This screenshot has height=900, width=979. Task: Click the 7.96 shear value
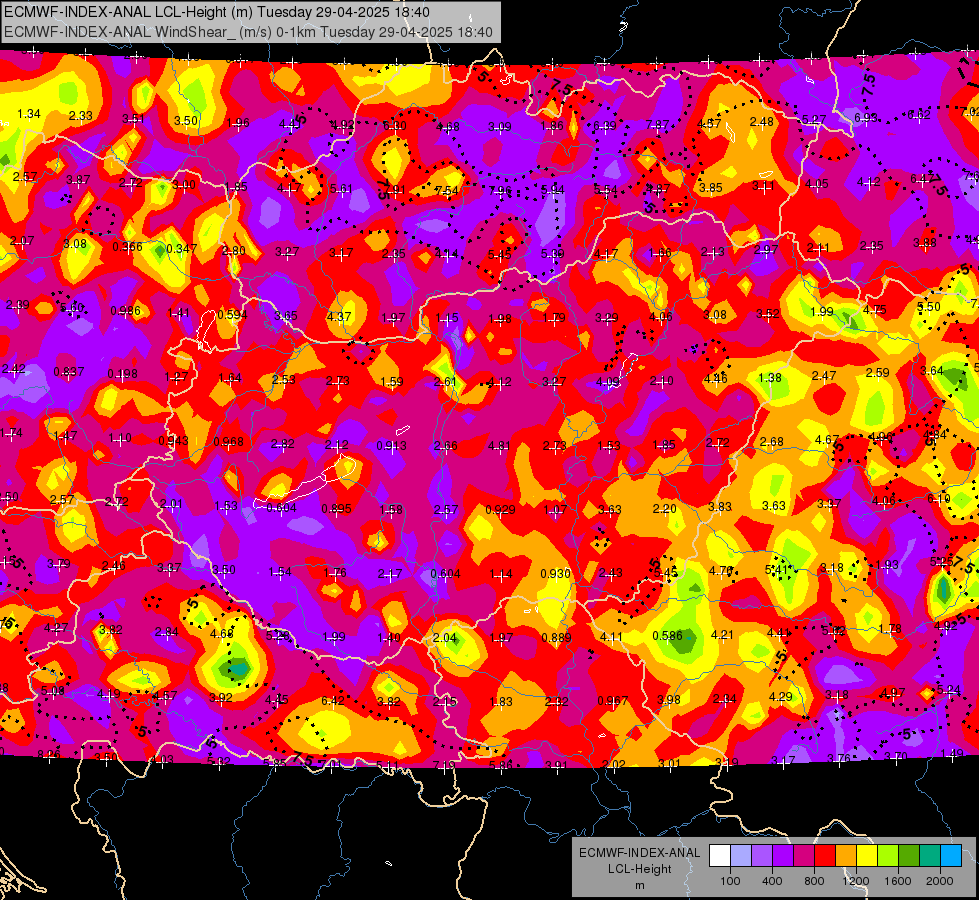[500, 190]
